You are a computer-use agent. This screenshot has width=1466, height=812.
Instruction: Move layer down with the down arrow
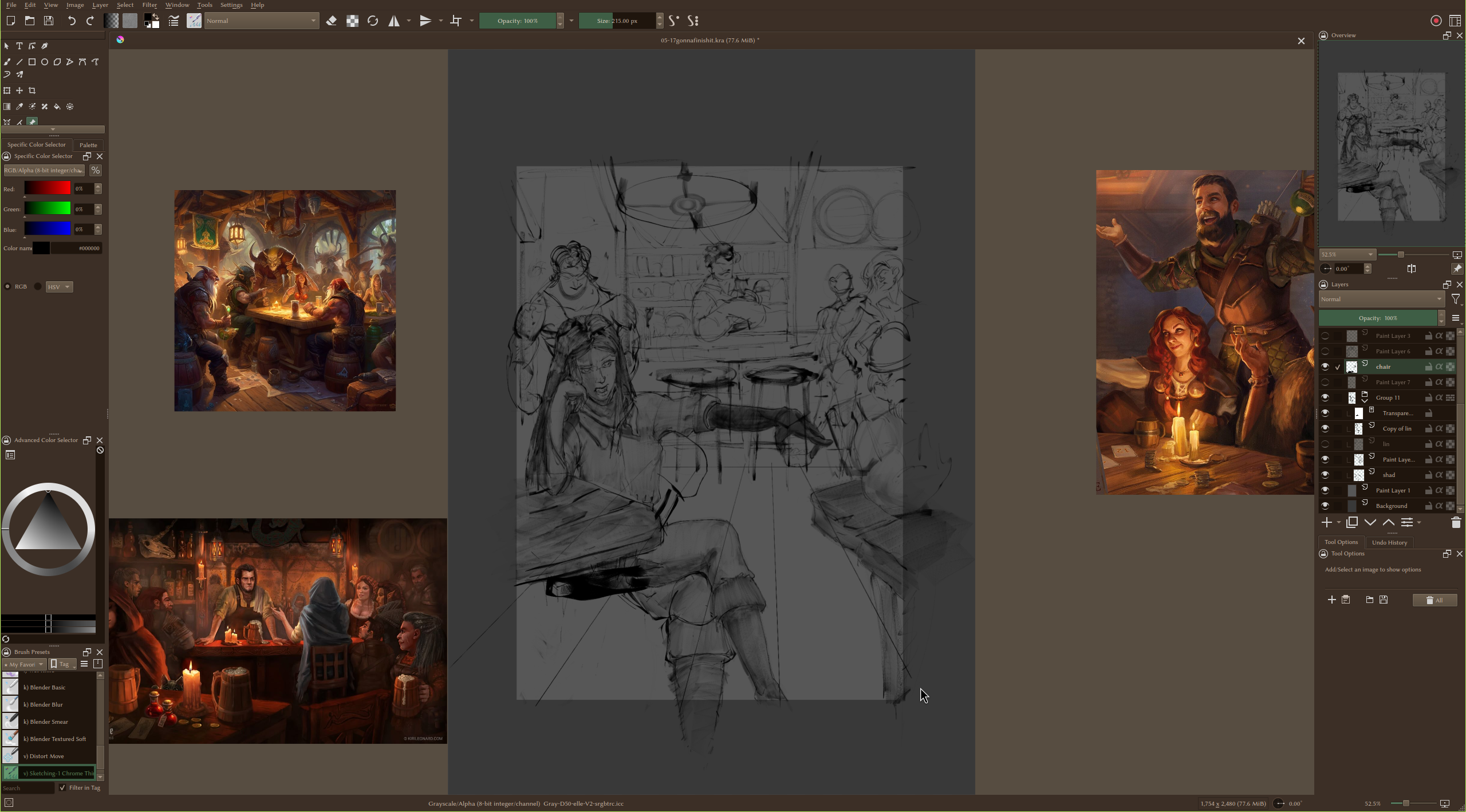[x=1370, y=522]
